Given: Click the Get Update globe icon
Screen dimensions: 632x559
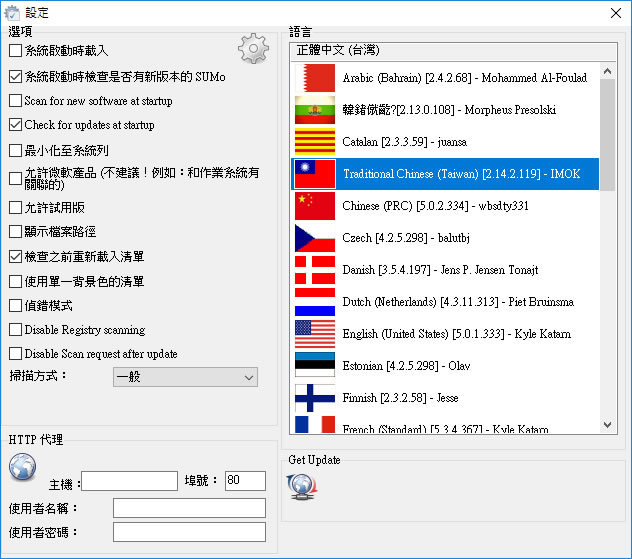Looking at the screenshot, I should (x=302, y=487).
